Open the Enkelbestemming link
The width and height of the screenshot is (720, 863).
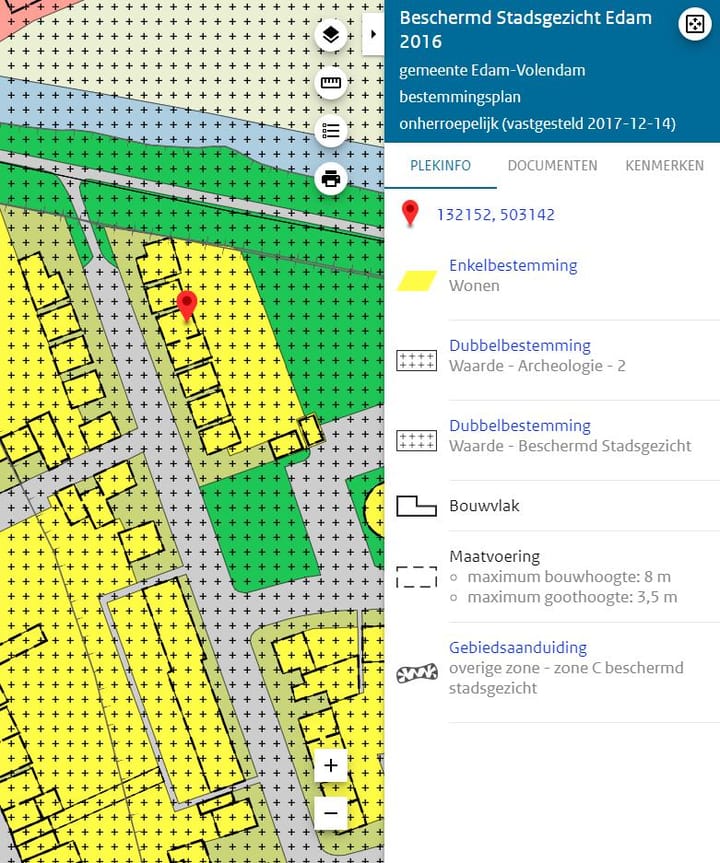tap(512, 266)
